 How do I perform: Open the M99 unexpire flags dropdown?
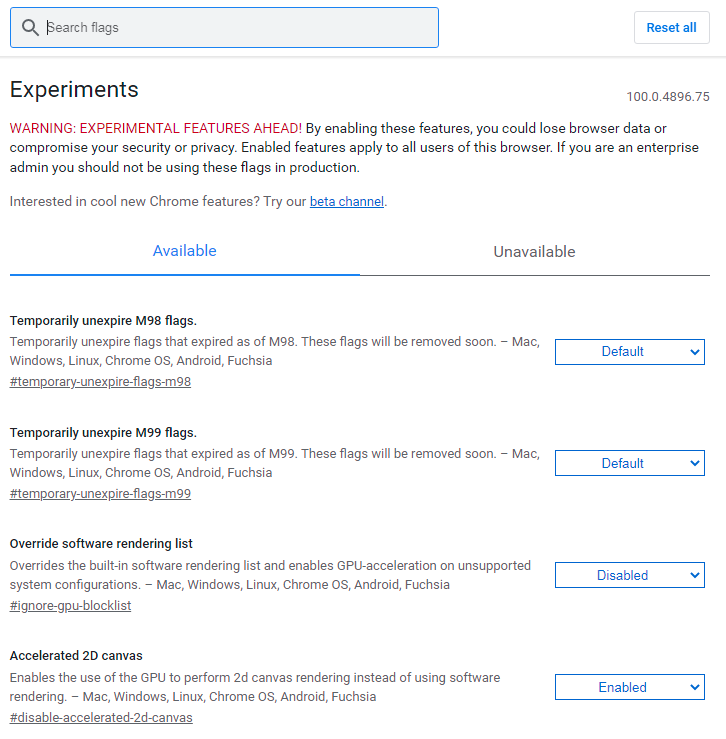[629, 464]
